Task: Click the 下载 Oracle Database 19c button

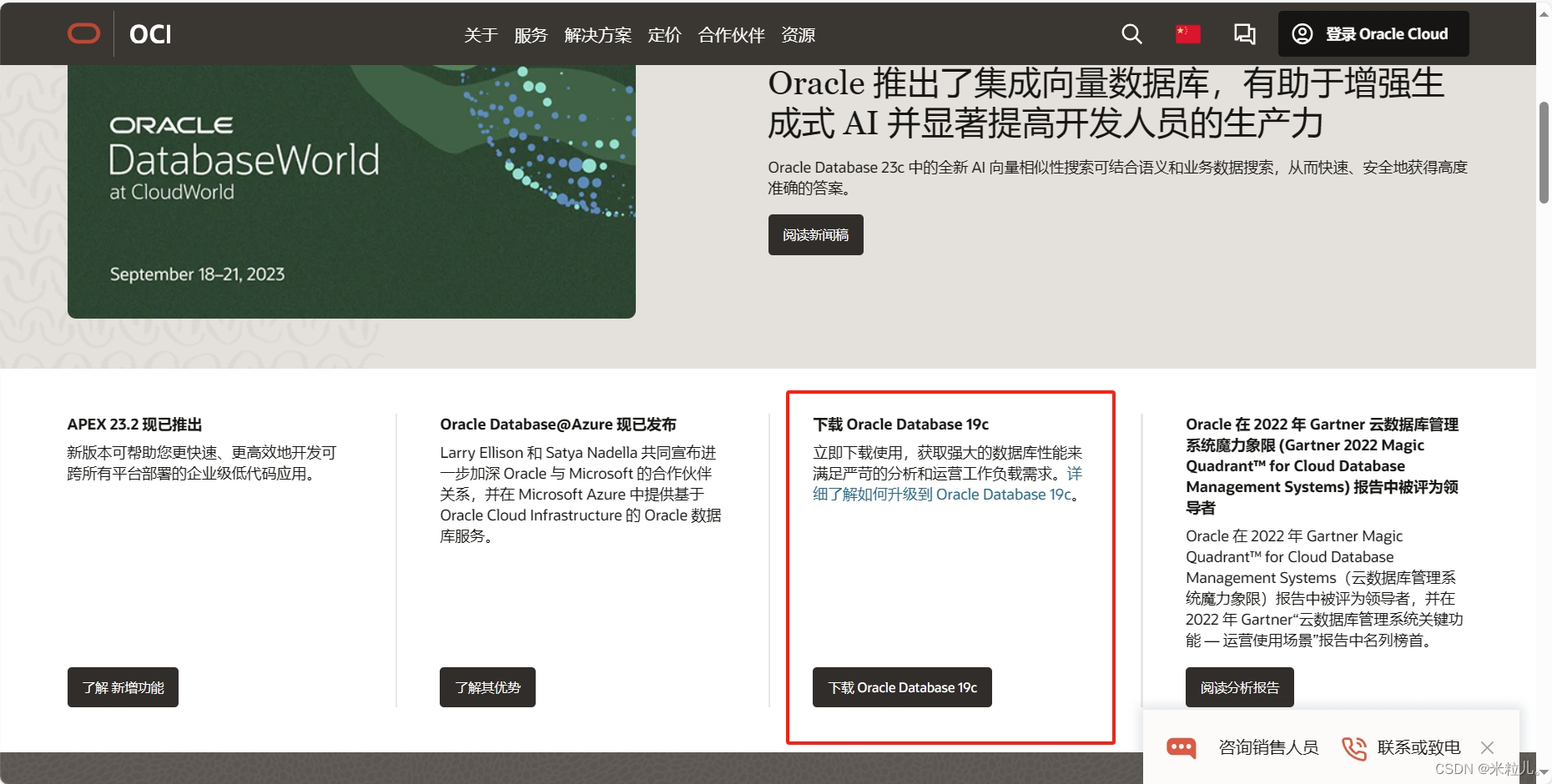Action: (x=902, y=687)
